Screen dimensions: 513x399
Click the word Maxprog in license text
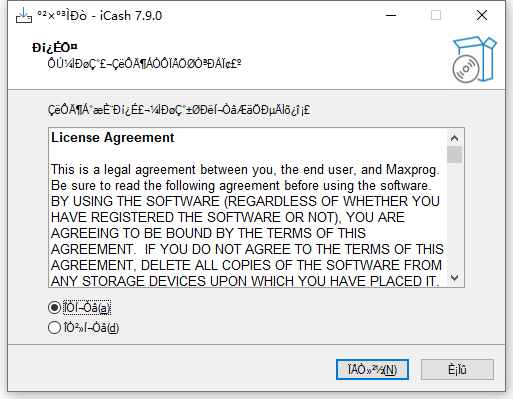412,169
